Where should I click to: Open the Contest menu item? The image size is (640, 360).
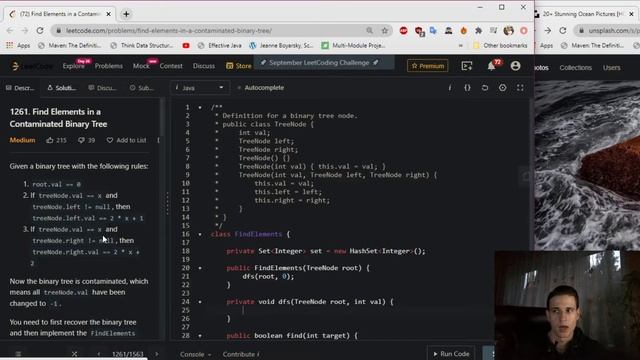pos(171,66)
